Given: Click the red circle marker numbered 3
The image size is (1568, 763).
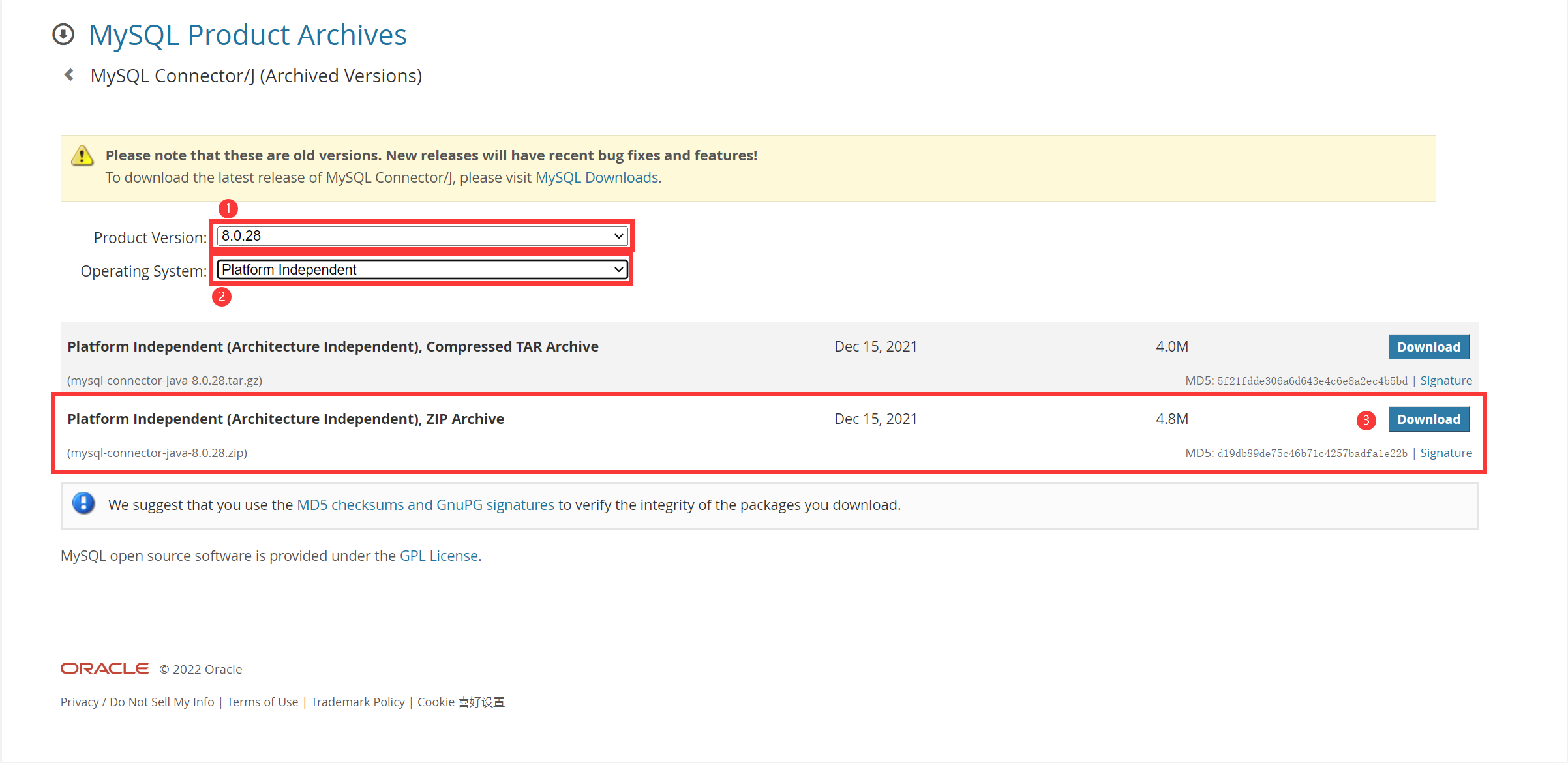Looking at the screenshot, I should click(x=1366, y=420).
